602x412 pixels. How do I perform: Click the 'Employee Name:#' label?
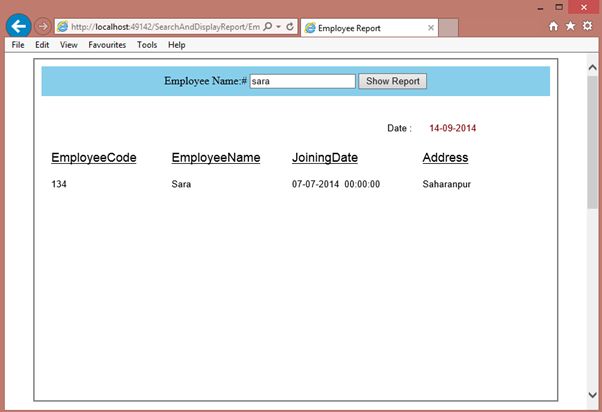(205, 81)
